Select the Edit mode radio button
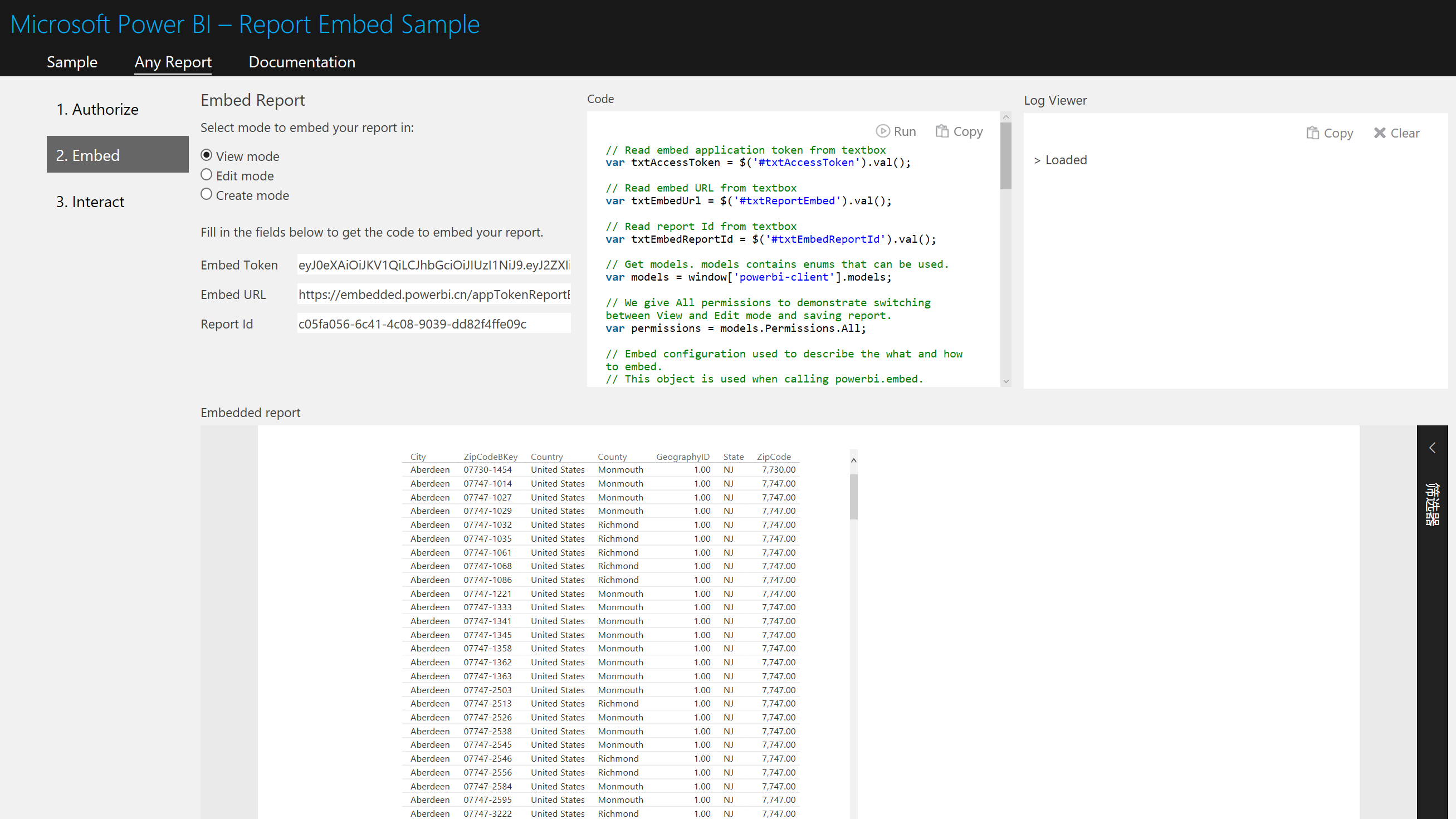 [206, 175]
